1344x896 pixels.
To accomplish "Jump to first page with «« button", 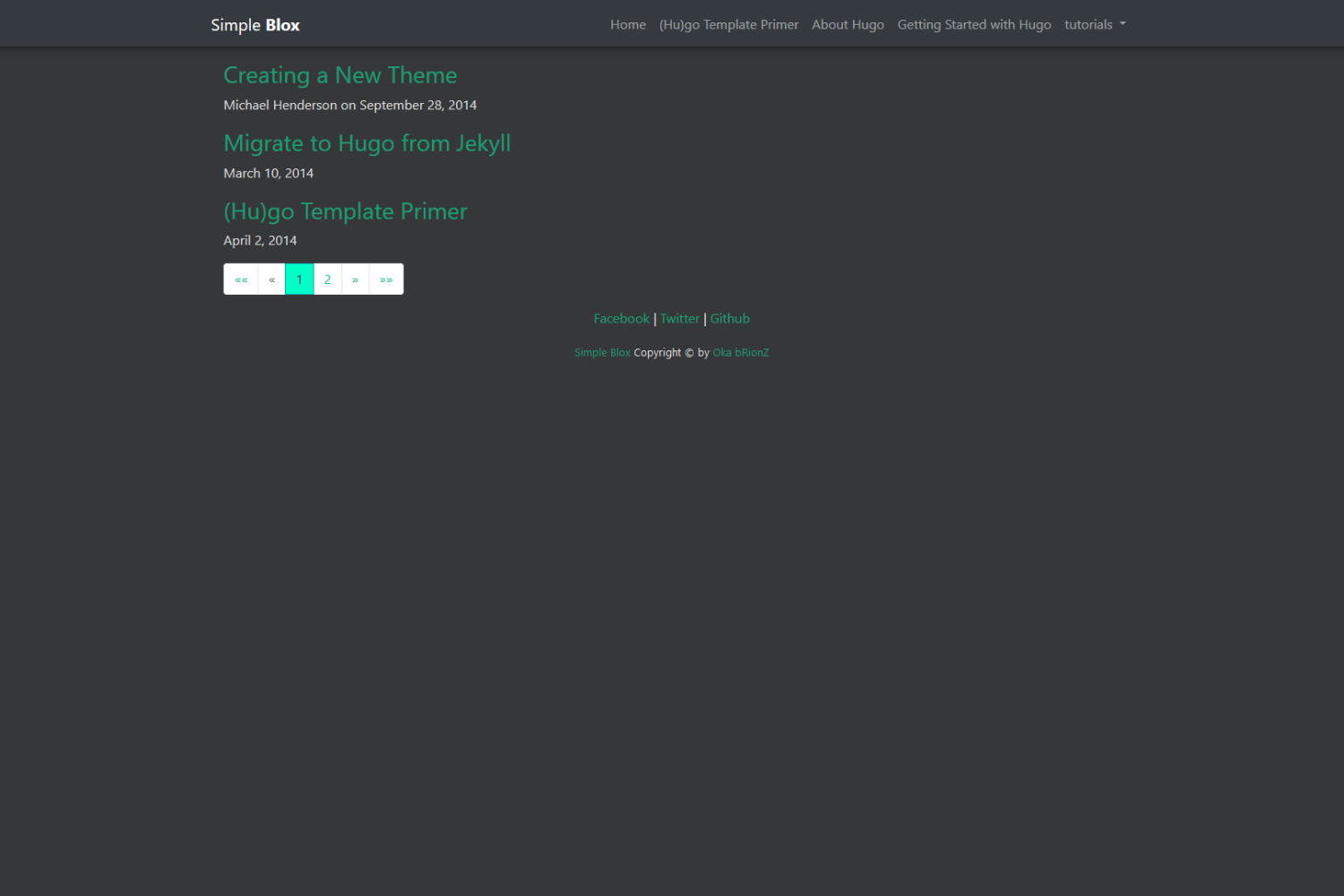I will pyautogui.click(x=241, y=280).
